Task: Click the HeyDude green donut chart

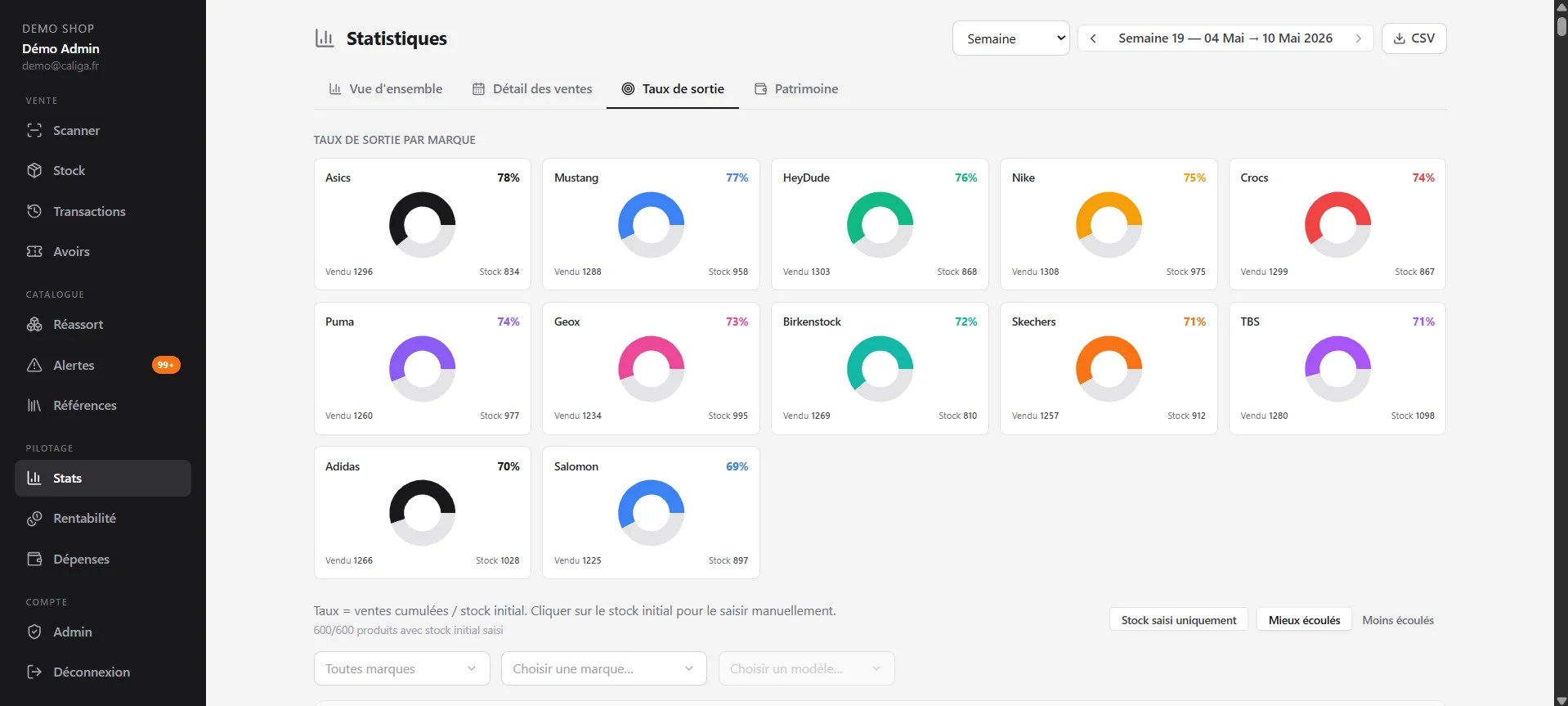Action: pyautogui.click(x=880, y=225)
